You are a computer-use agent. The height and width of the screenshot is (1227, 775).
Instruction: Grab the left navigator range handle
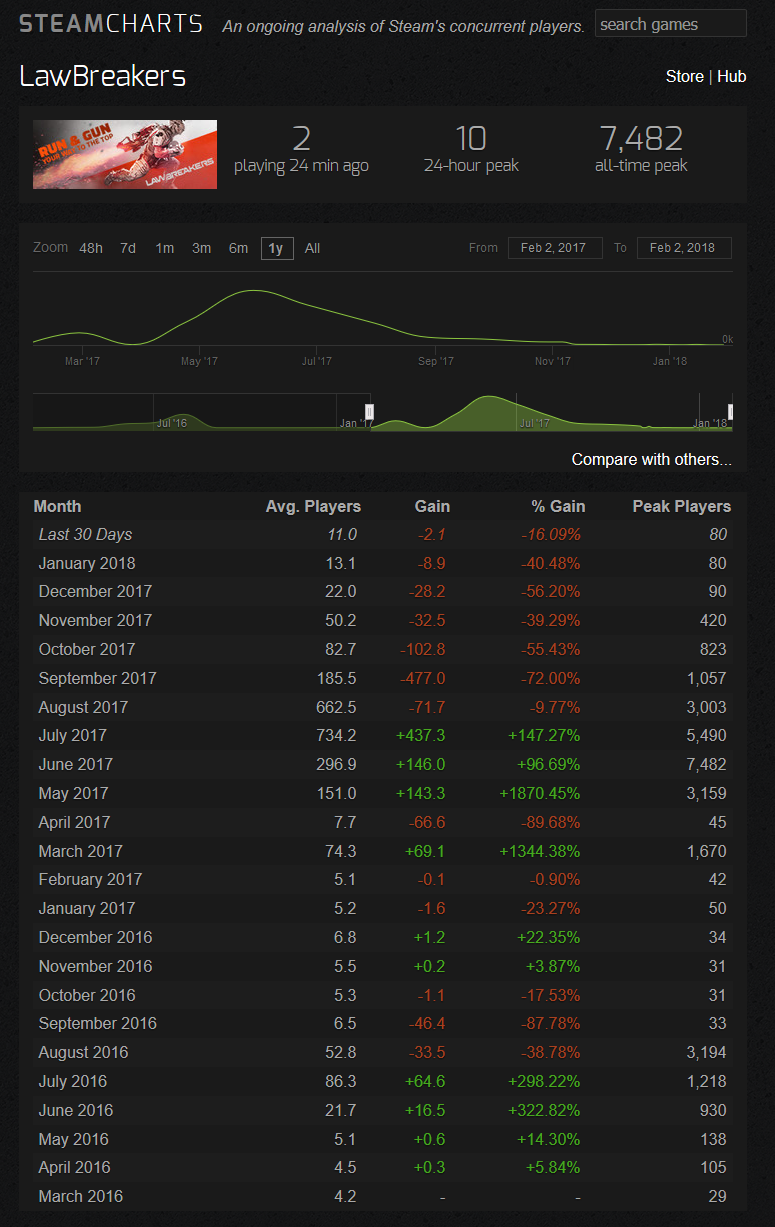point(370,412)
